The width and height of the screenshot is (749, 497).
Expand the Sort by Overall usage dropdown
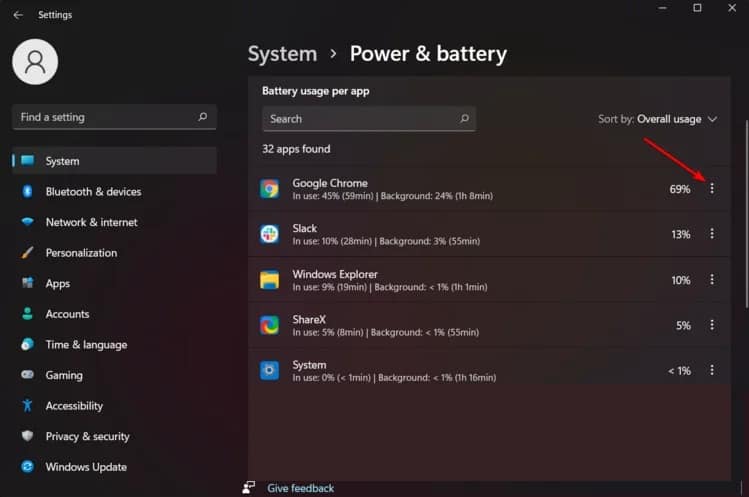(x=657, y=119)
